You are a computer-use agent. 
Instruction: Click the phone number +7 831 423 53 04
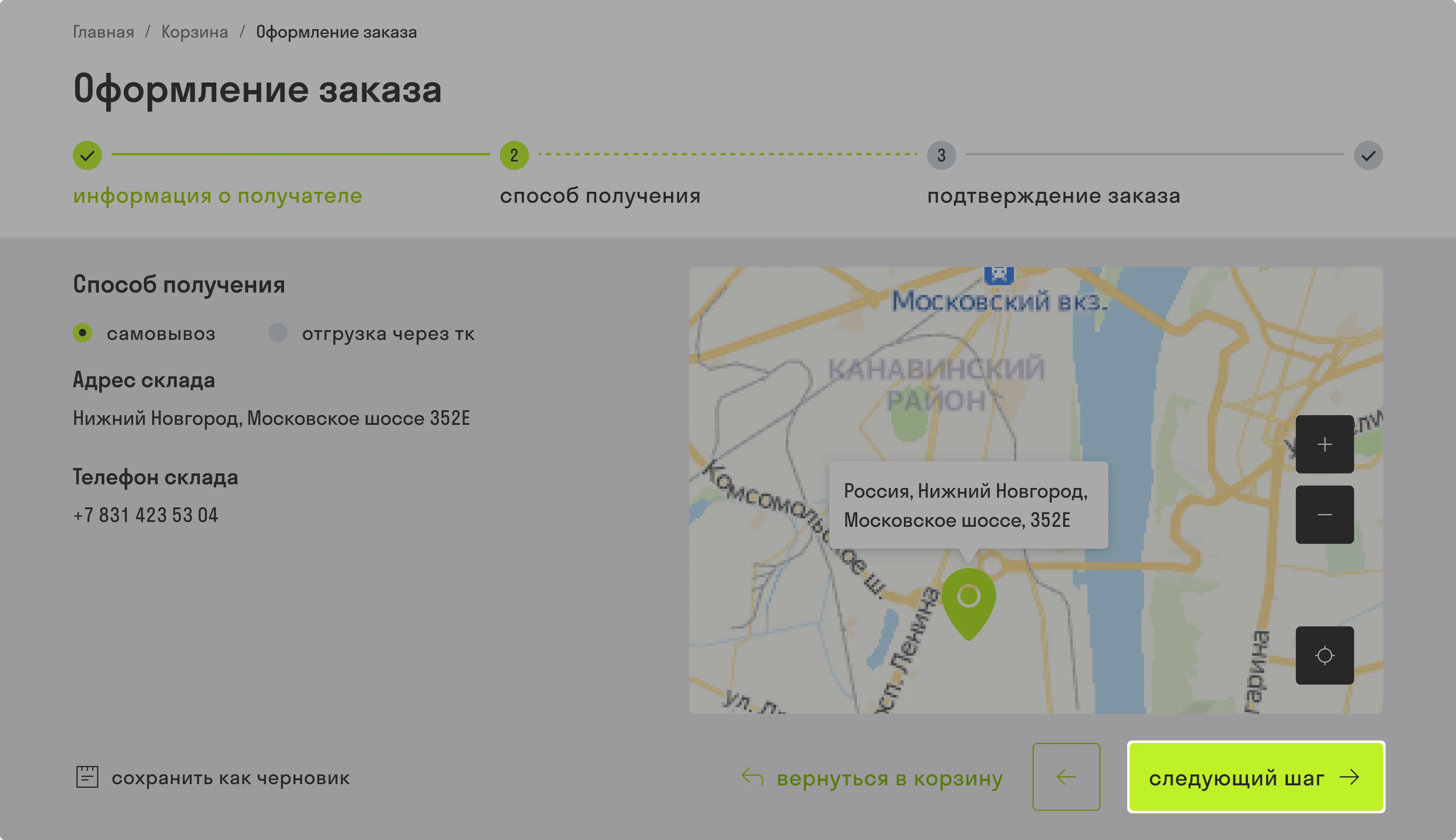click(145, 515)
